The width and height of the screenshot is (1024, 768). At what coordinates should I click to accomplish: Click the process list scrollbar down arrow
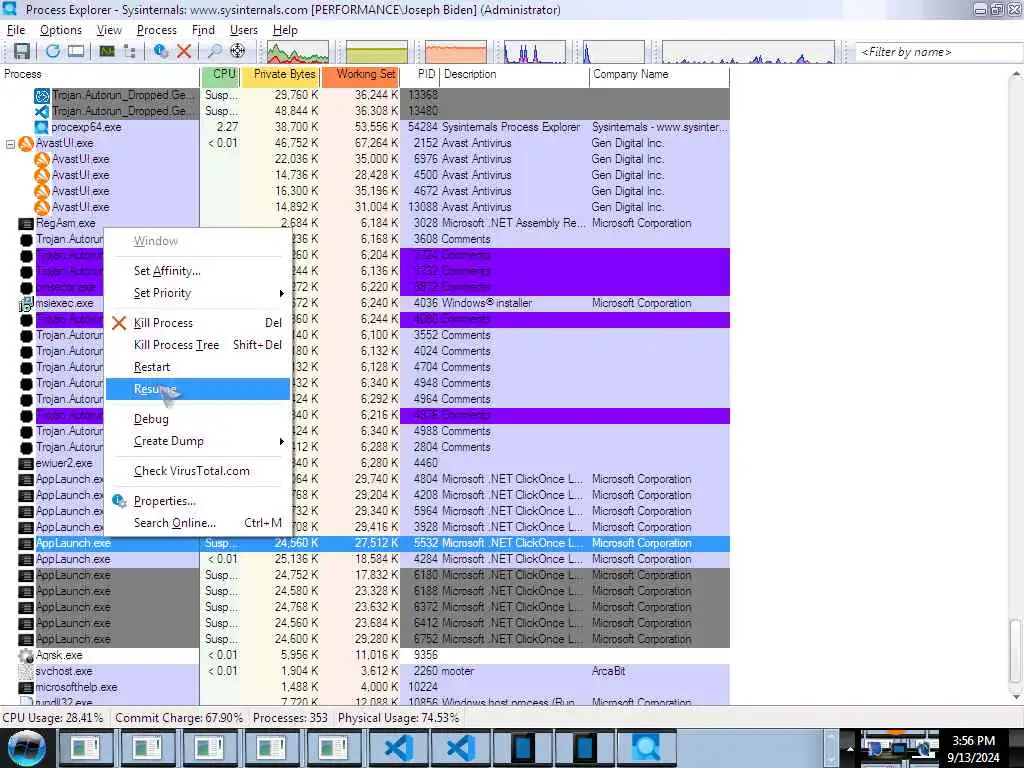[x=1016, y=697]
